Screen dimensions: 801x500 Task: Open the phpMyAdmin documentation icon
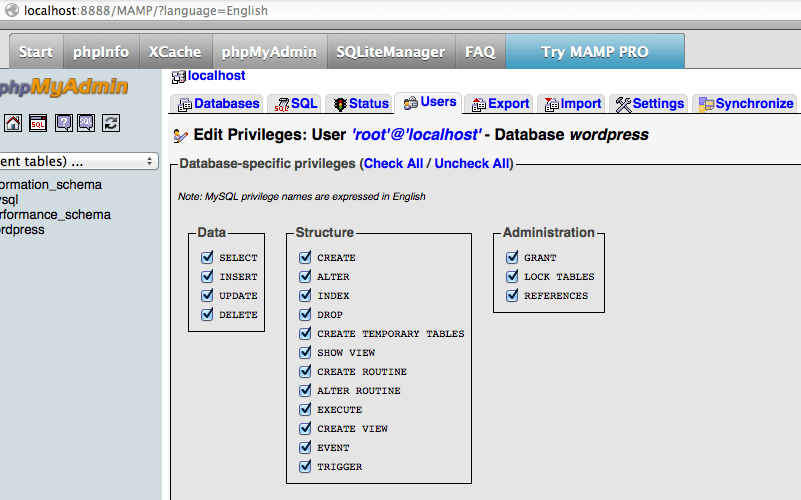point(63,123)
